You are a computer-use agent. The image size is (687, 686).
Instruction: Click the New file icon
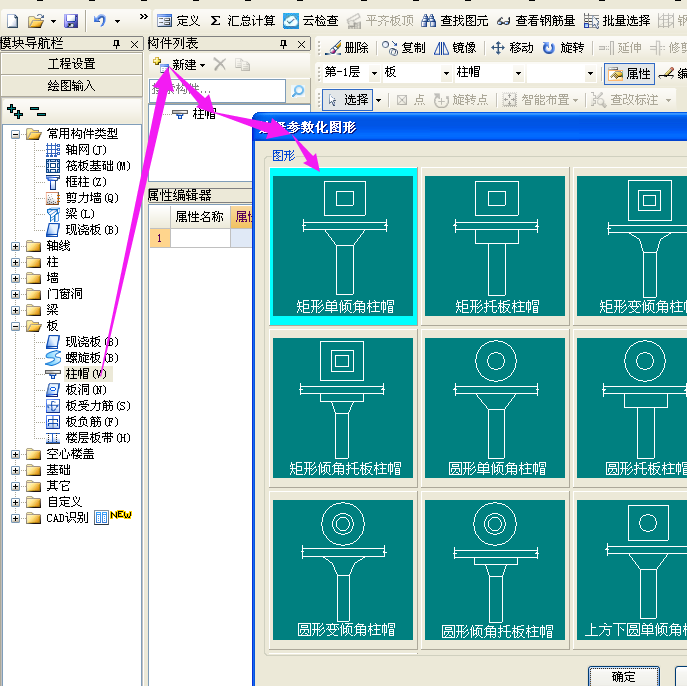pos(12,21)
